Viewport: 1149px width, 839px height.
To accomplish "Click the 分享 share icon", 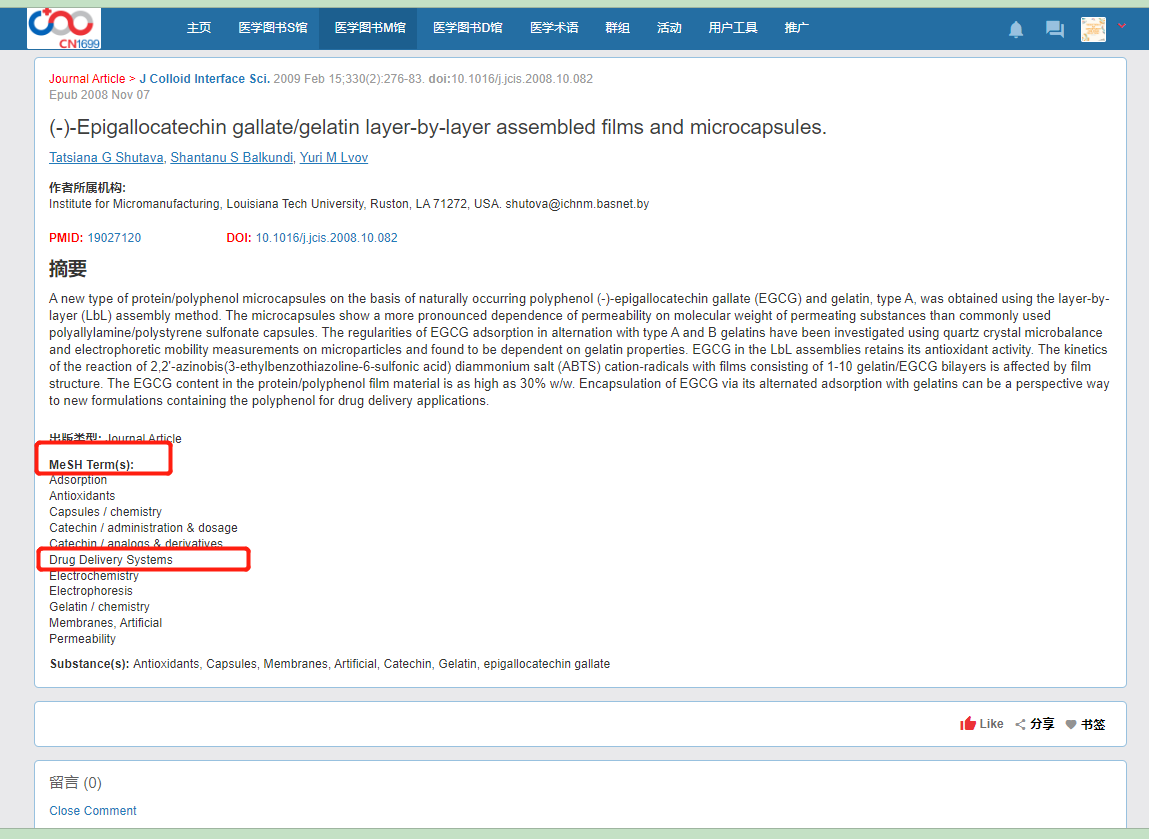I will tap(1020, 724).
